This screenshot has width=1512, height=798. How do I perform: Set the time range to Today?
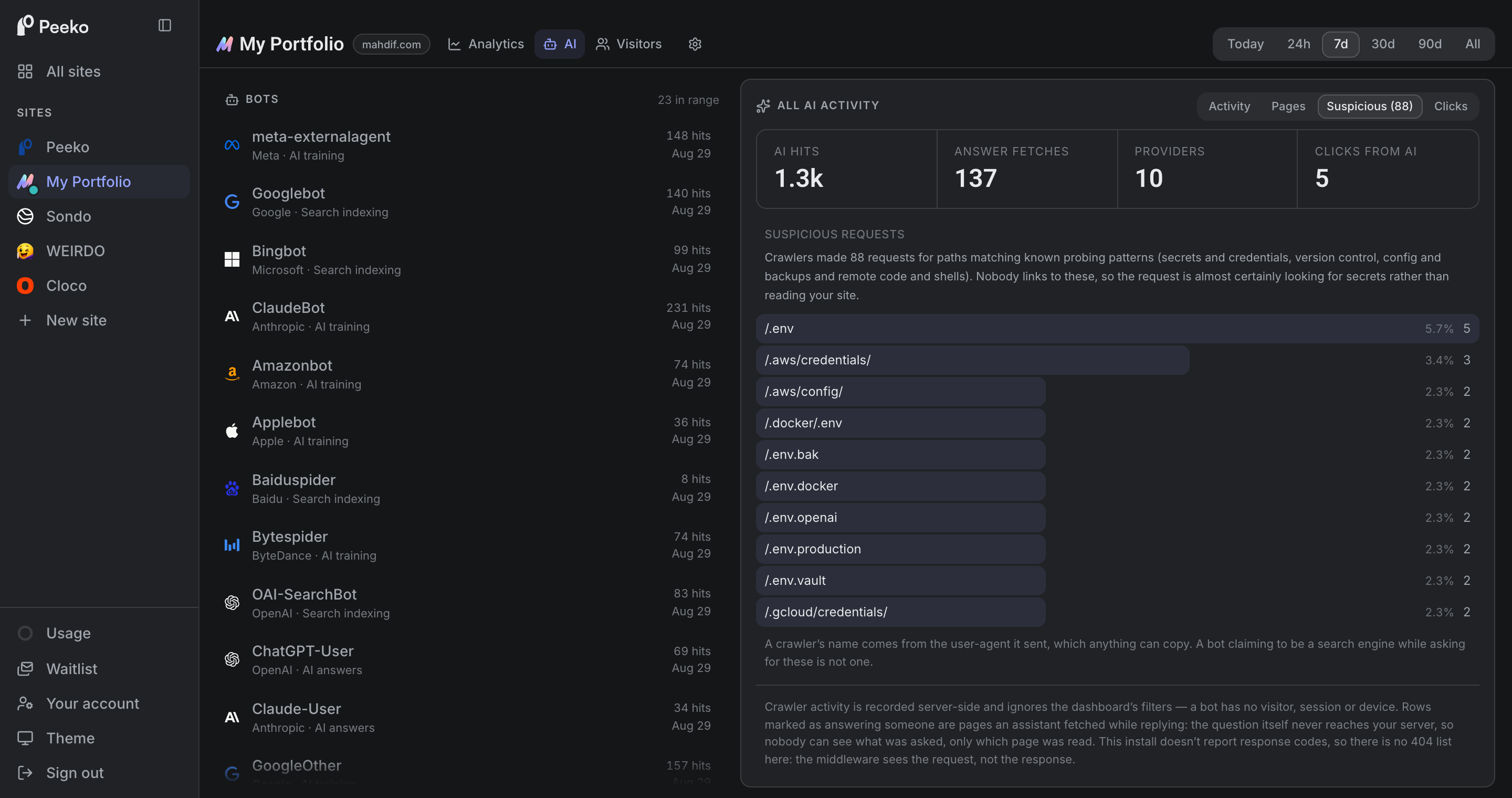pyautogui.click(x=1245, y=44)
